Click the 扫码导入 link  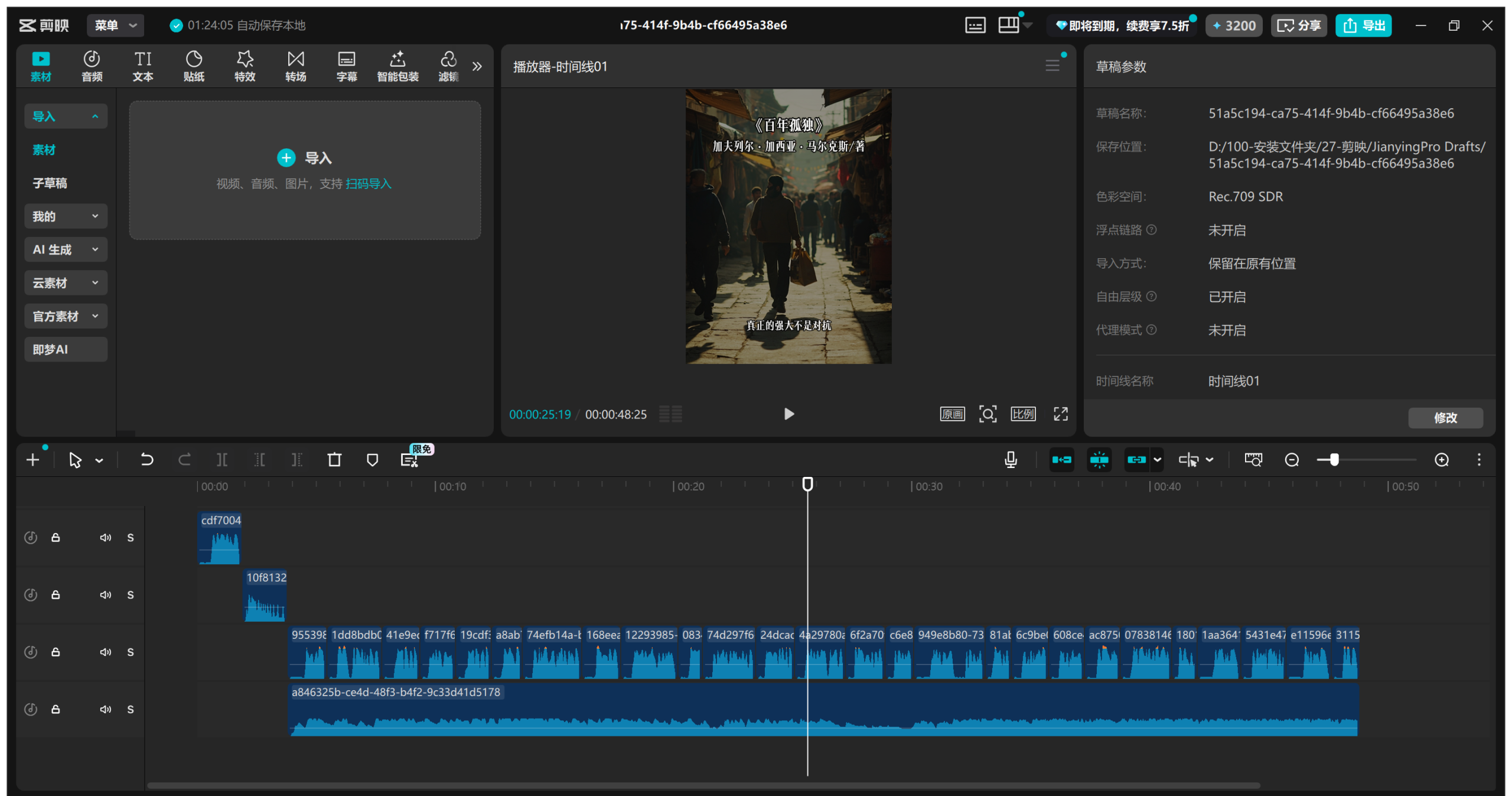point(368,184)
